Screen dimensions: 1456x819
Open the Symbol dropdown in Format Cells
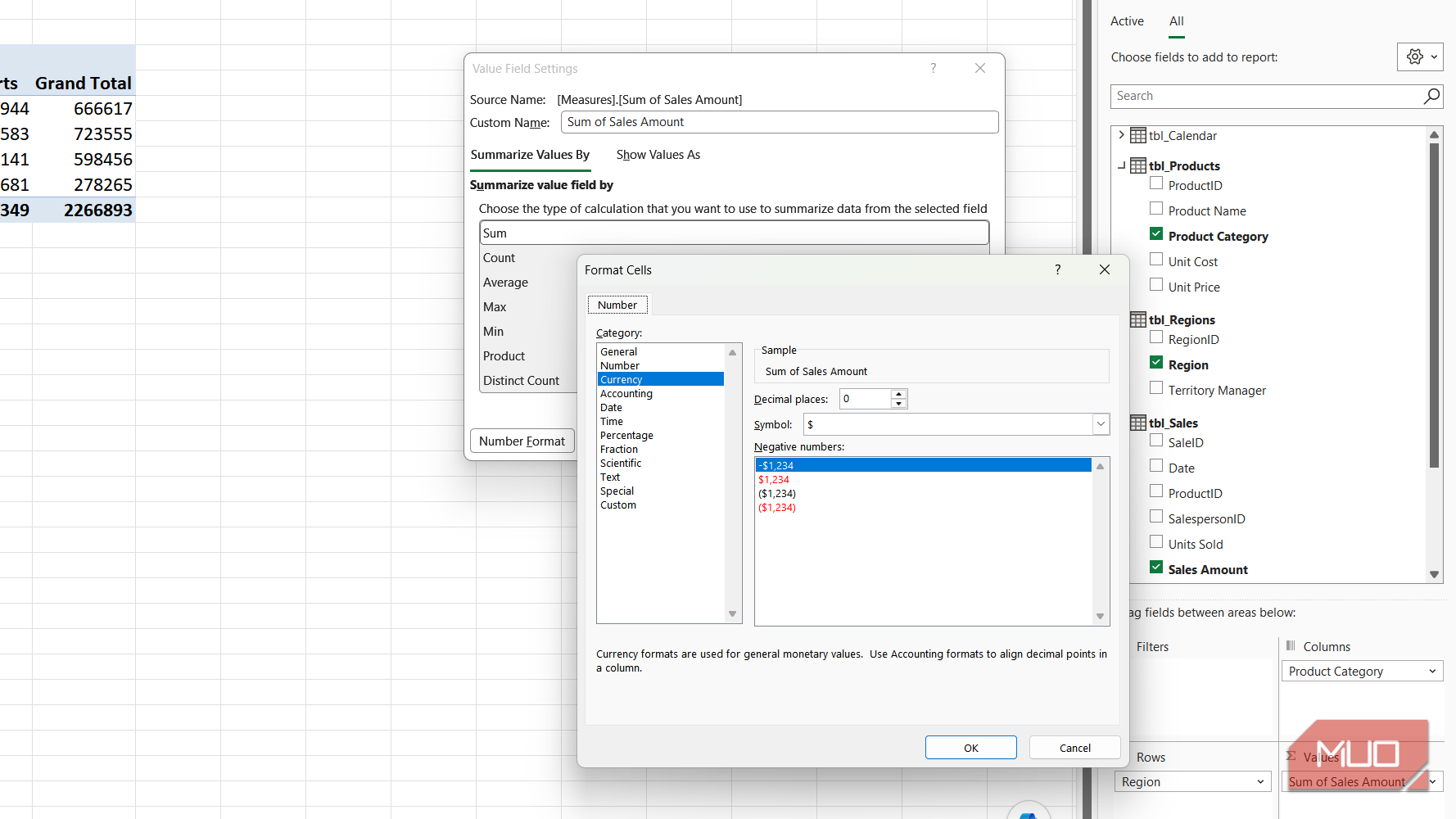pos(1101,424)
